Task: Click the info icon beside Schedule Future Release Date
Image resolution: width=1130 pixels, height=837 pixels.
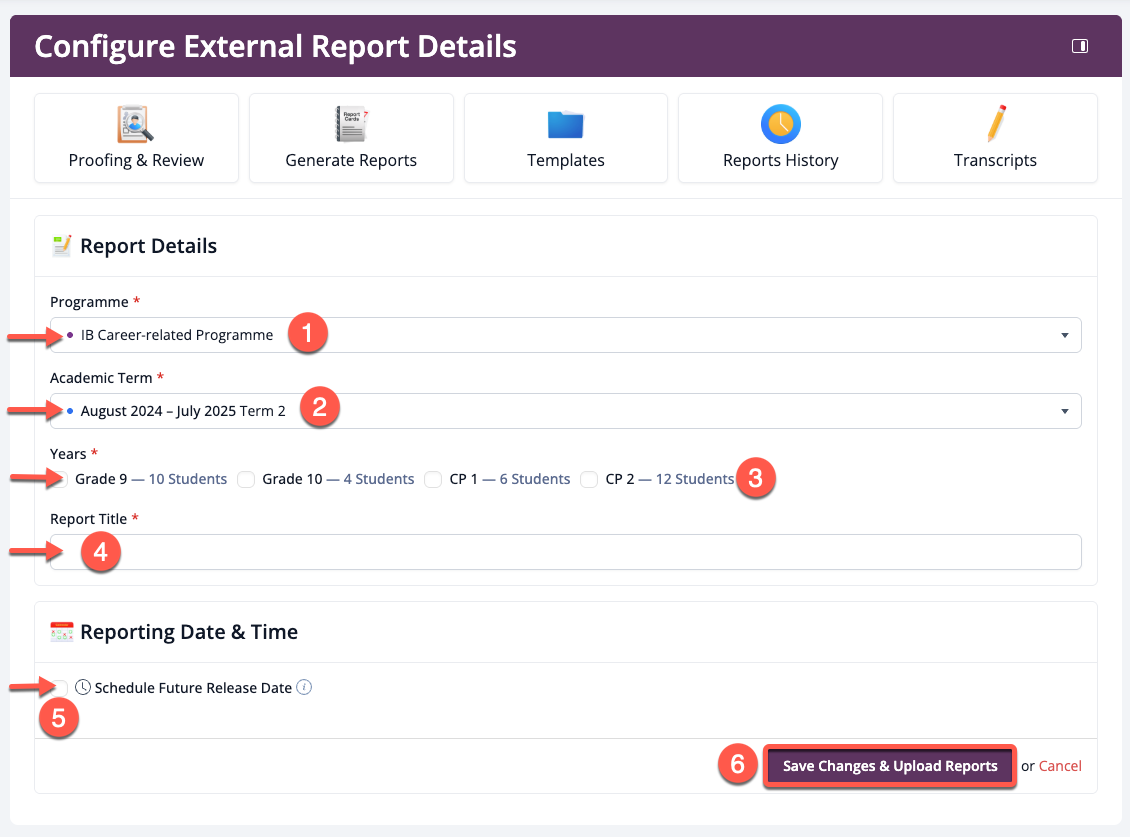Action: tap(305, 687)
